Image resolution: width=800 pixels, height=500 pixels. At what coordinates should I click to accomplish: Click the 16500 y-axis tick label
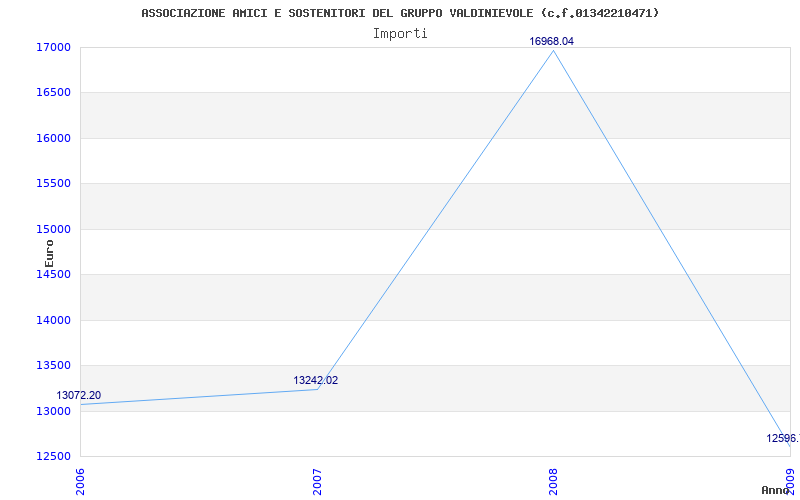coord(53,93)
